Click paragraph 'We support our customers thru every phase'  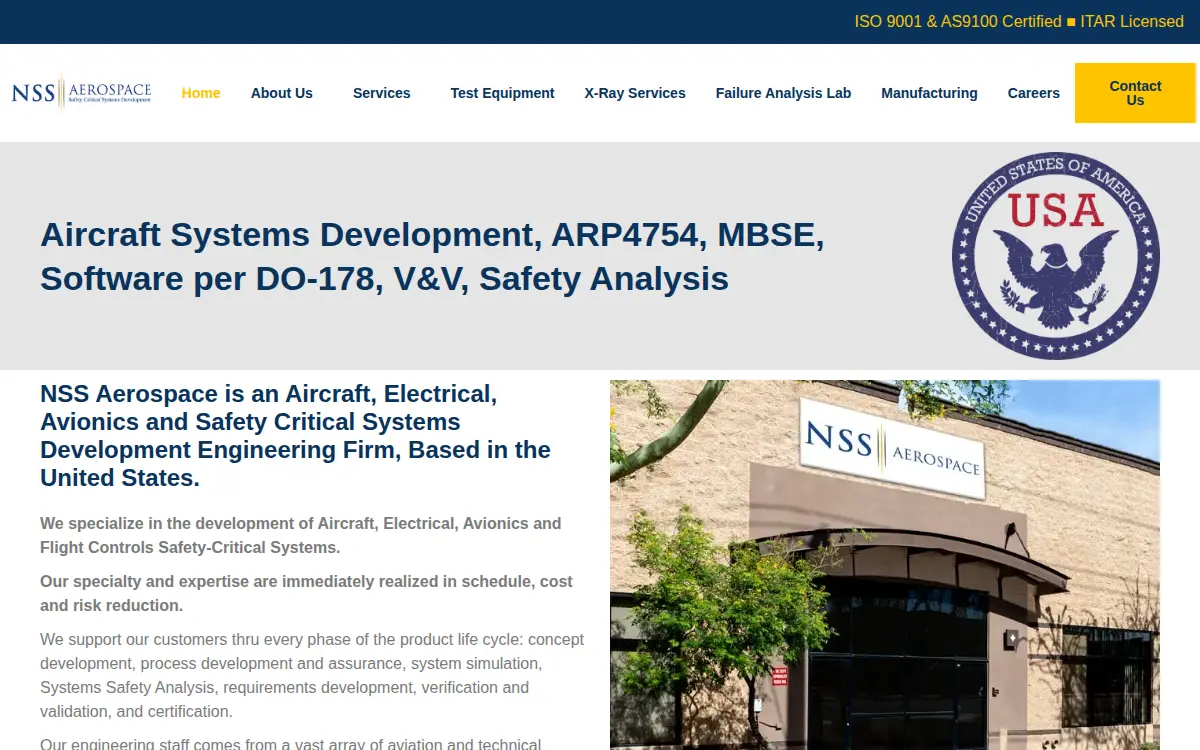coord(312,675)
